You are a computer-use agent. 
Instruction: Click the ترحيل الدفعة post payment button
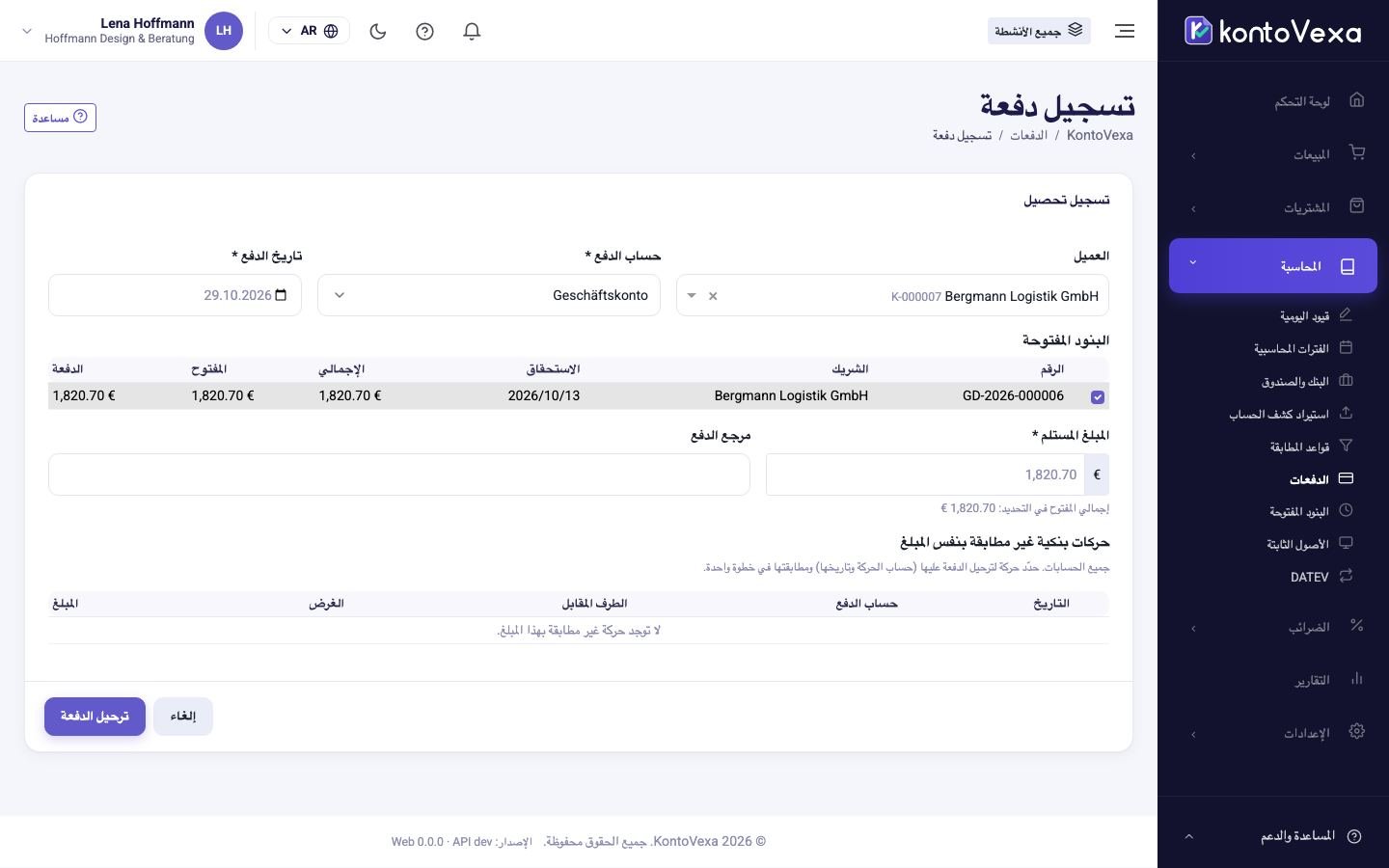[x=95, y=717]
